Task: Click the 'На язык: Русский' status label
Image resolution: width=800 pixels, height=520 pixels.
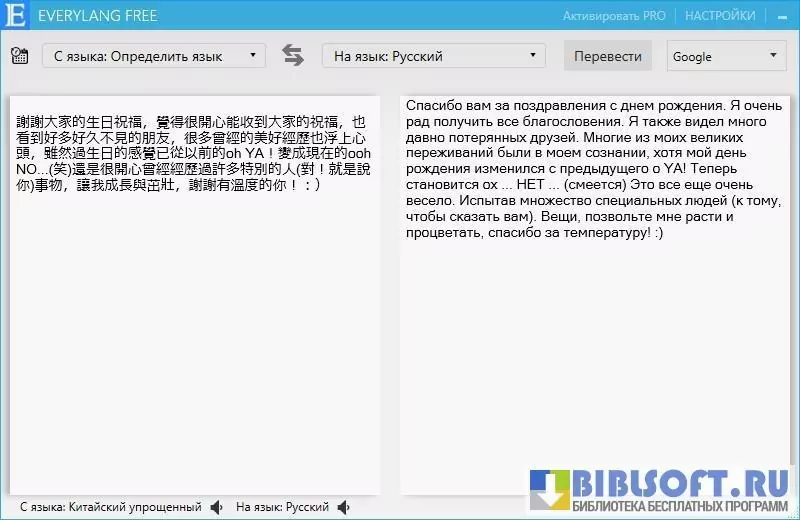Action: (x=282, y=507)
